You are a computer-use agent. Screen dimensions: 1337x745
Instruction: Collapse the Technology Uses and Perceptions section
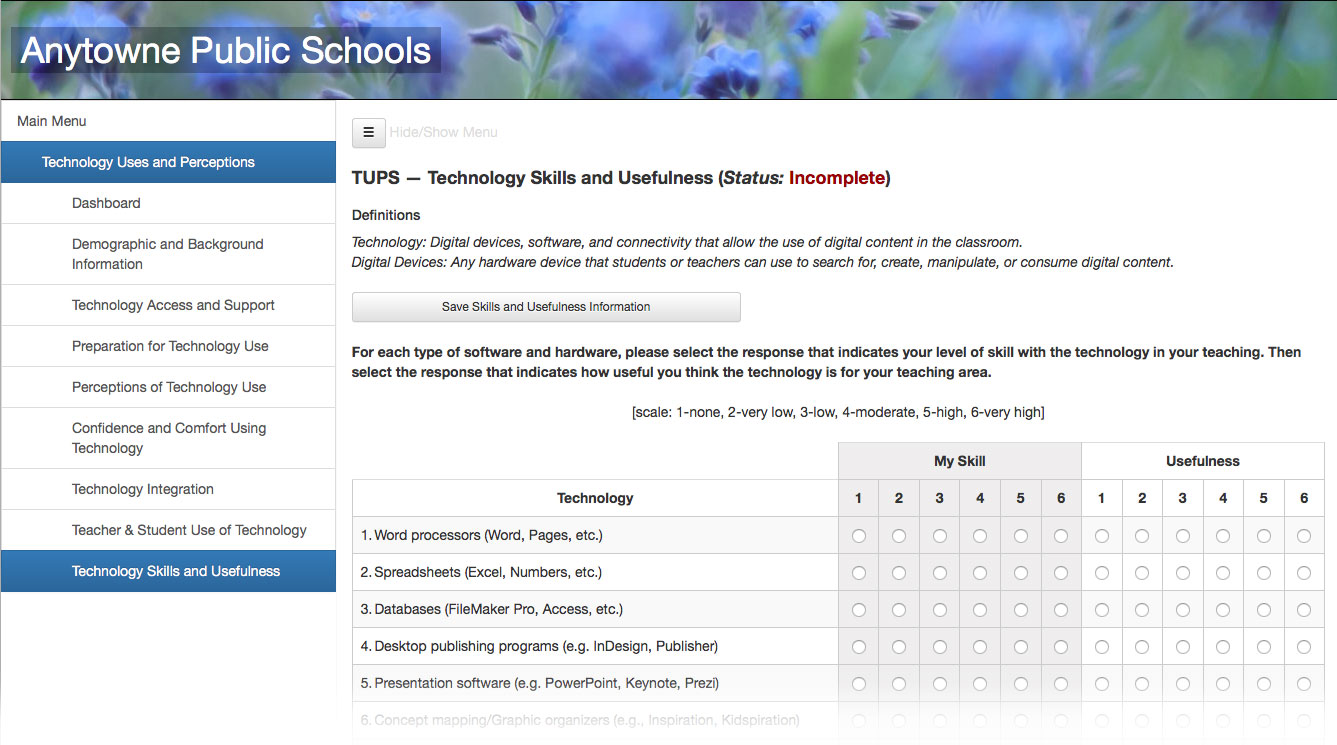point(148,162)
